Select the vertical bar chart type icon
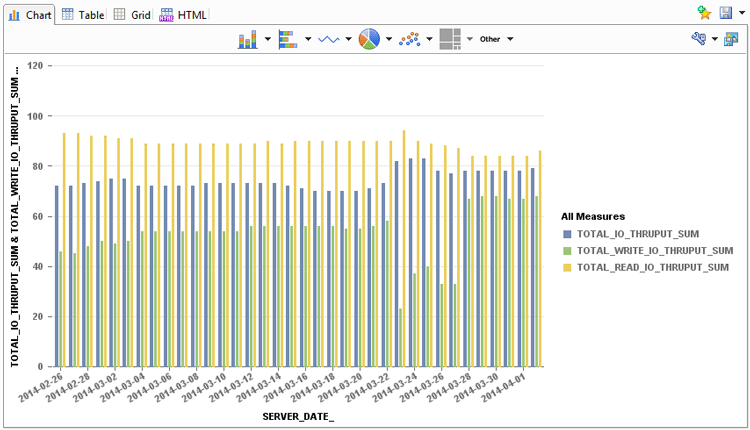750x430 pixels. point(248,39)
